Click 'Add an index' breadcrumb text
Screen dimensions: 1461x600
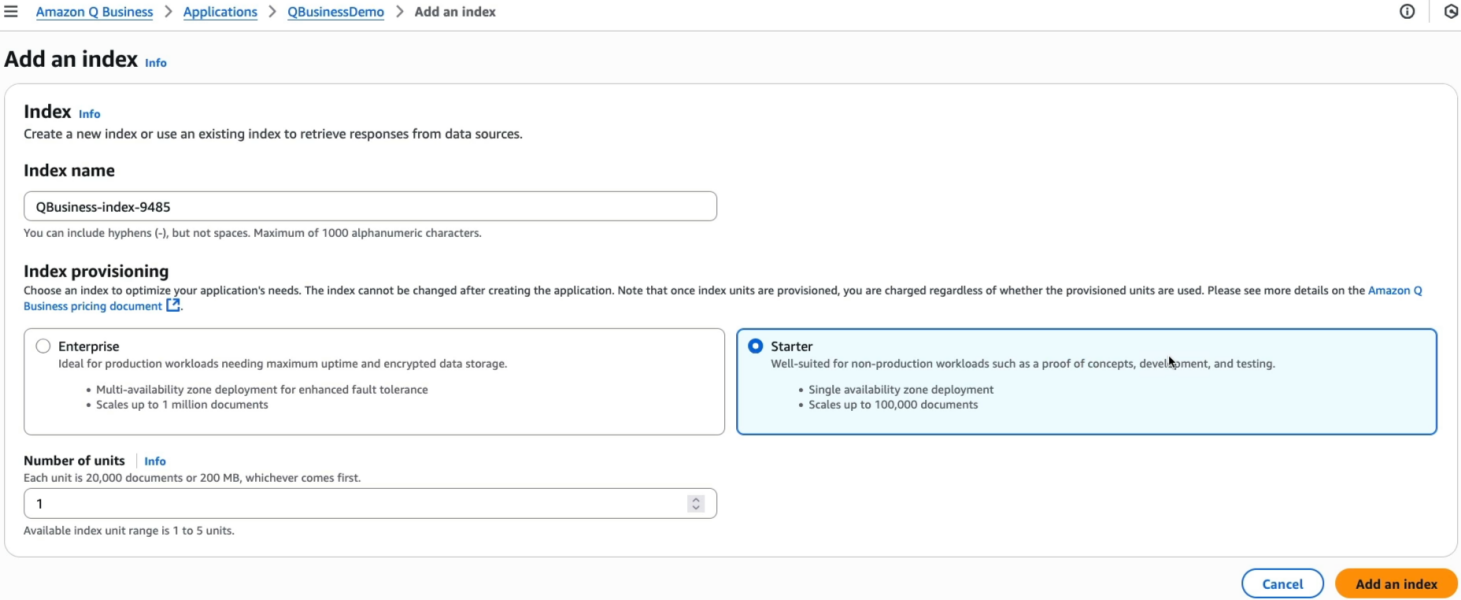tap(455, 12)
